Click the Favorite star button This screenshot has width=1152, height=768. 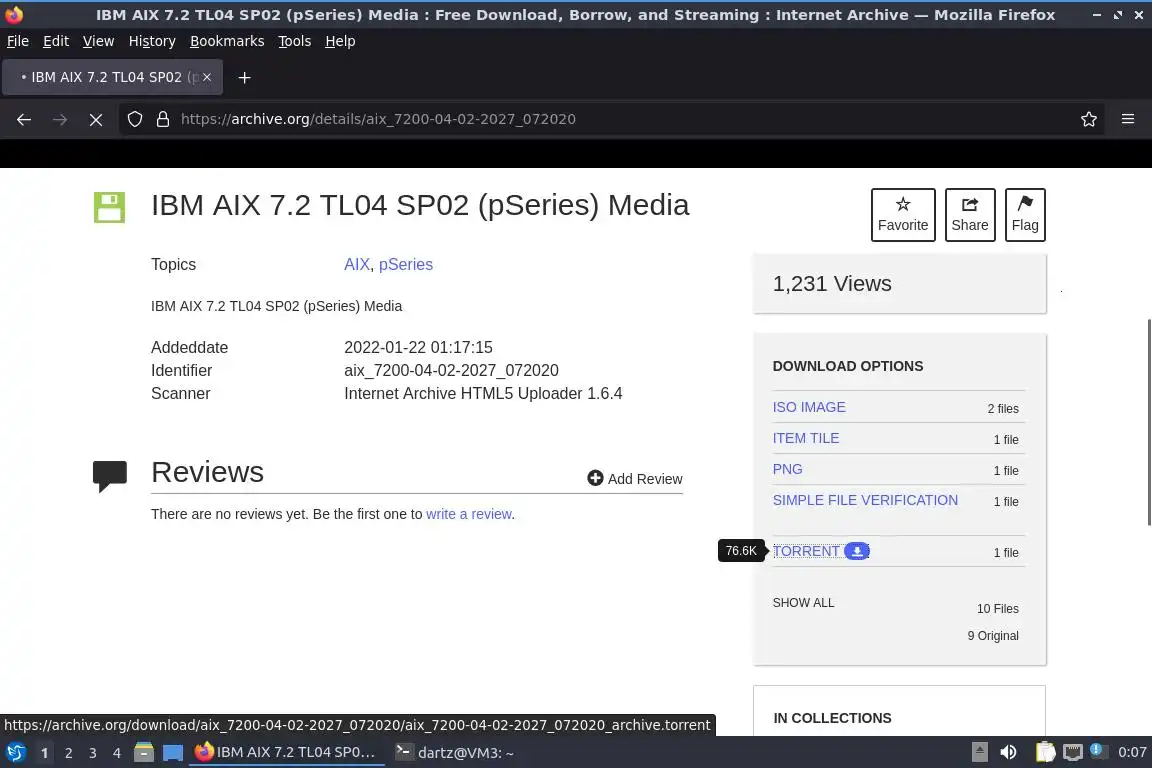(x=903, y=215)
